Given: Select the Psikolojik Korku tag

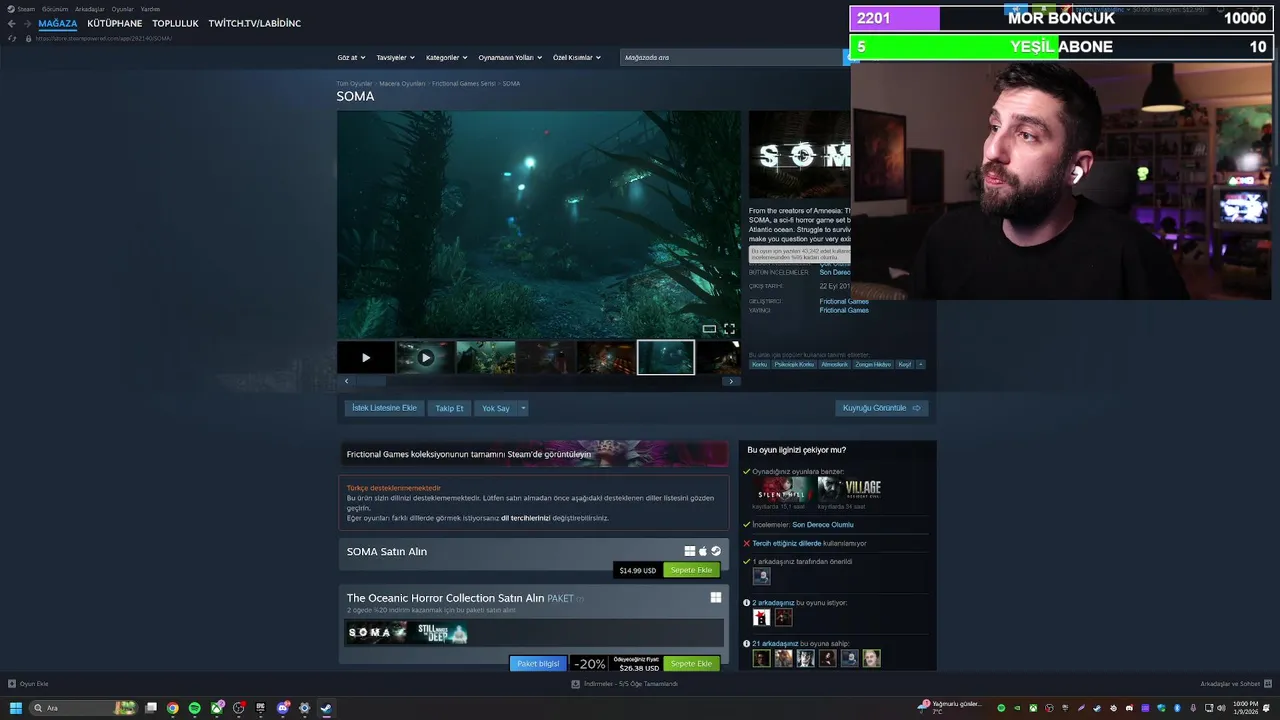Looking at the screenshot, I should click(794, 364).
